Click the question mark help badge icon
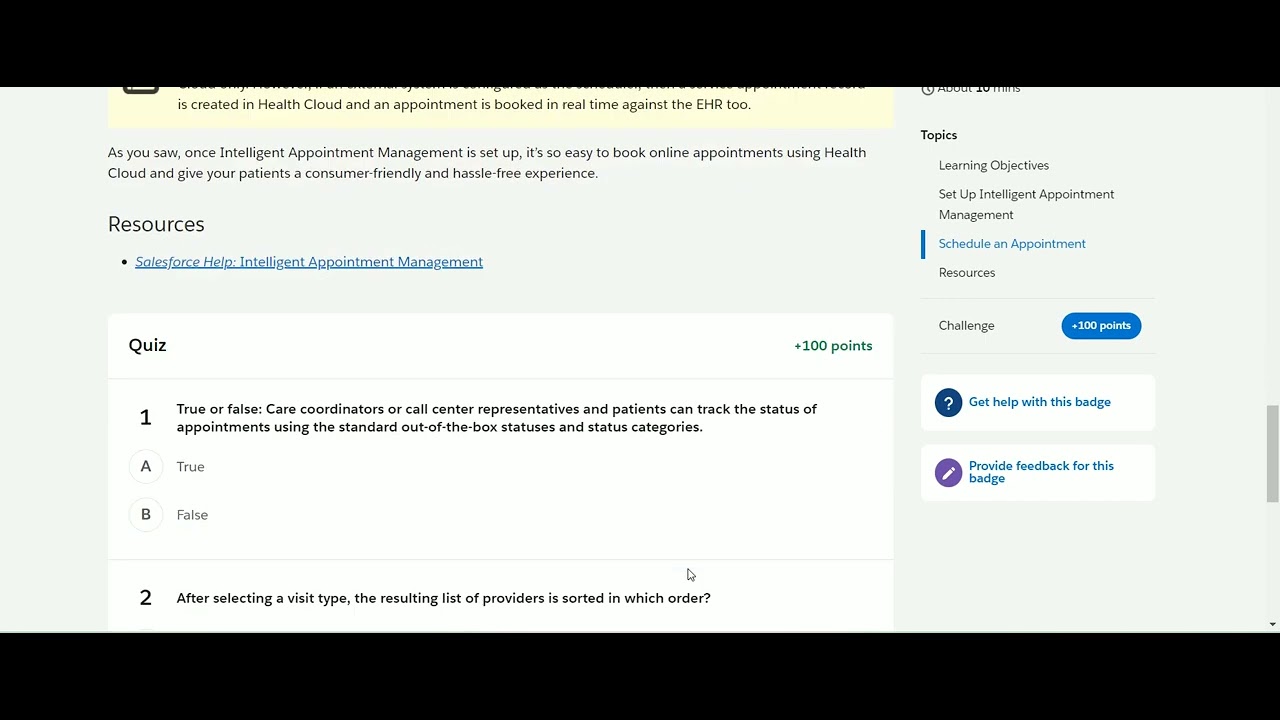 [948, 402]
